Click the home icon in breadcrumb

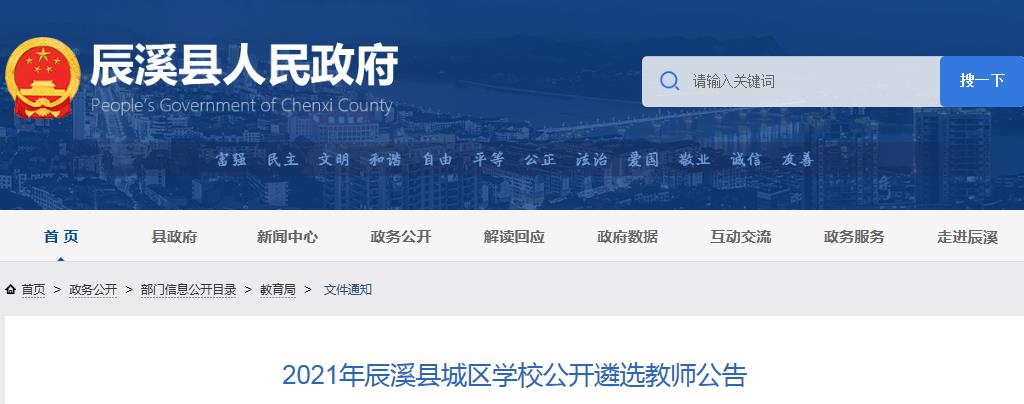point(10,289)
